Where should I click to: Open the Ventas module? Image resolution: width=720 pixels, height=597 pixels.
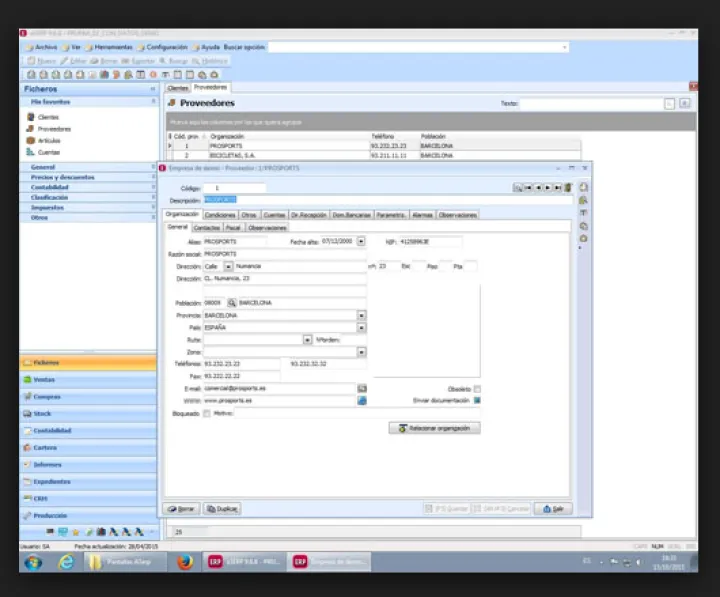[x=88, y=380]
